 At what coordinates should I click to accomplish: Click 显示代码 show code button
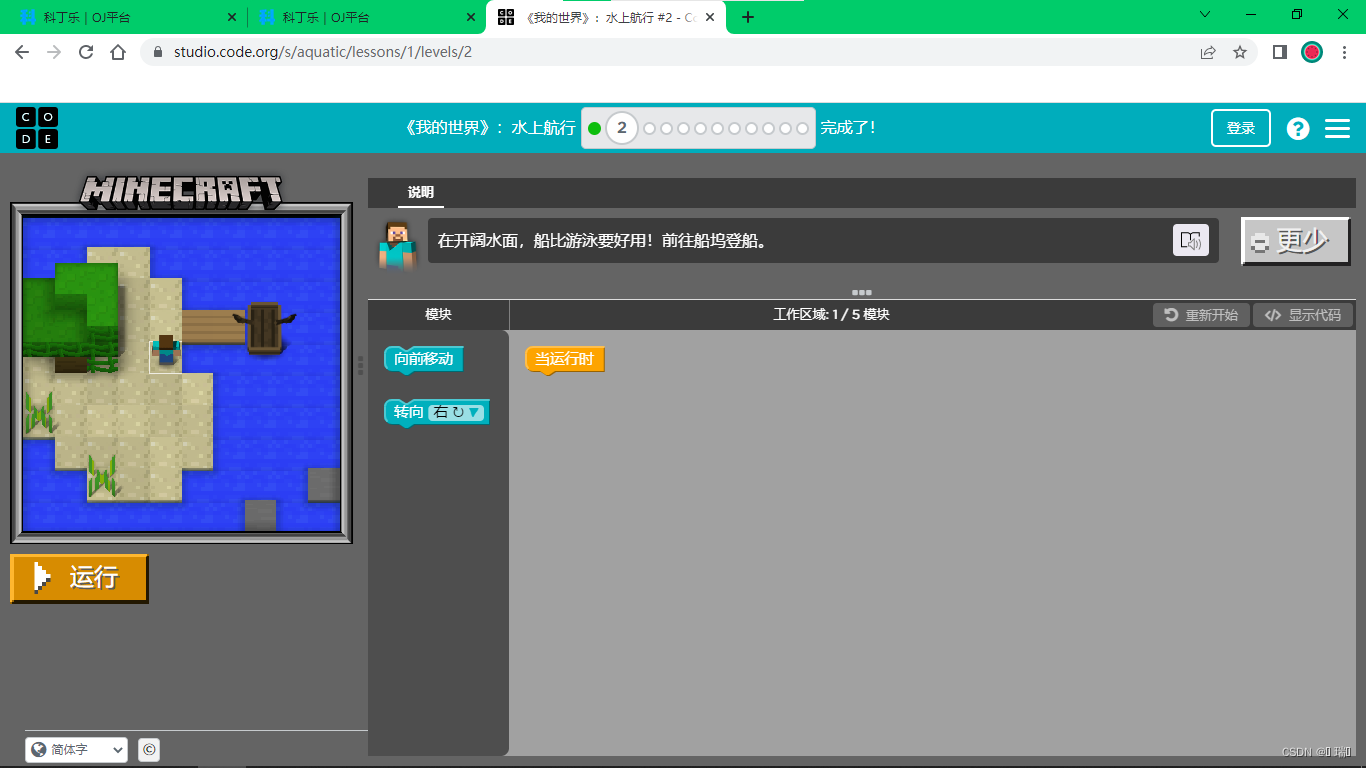click(1303, 315)
